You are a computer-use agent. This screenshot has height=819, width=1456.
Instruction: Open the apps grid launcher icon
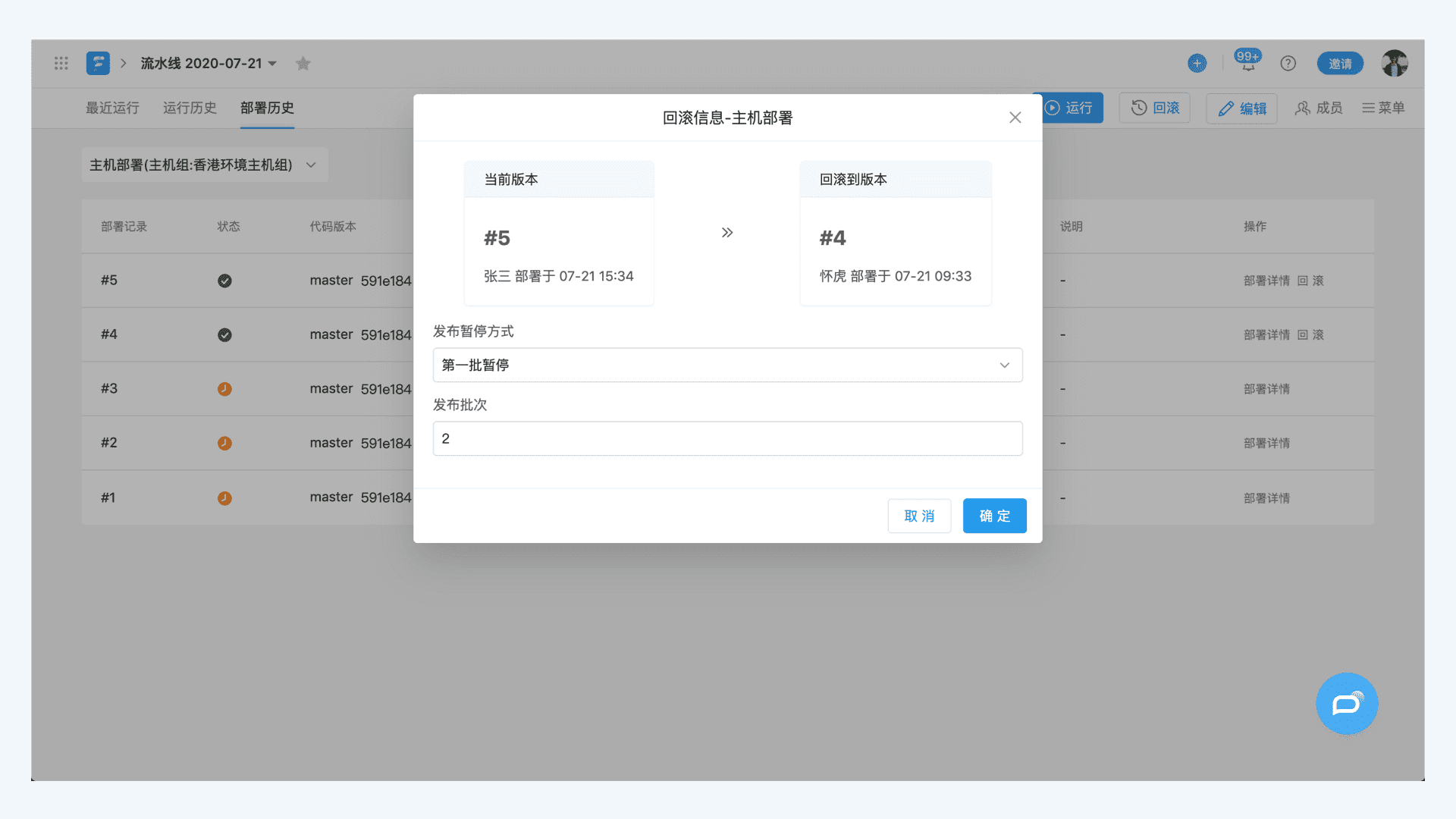(61, 63)
